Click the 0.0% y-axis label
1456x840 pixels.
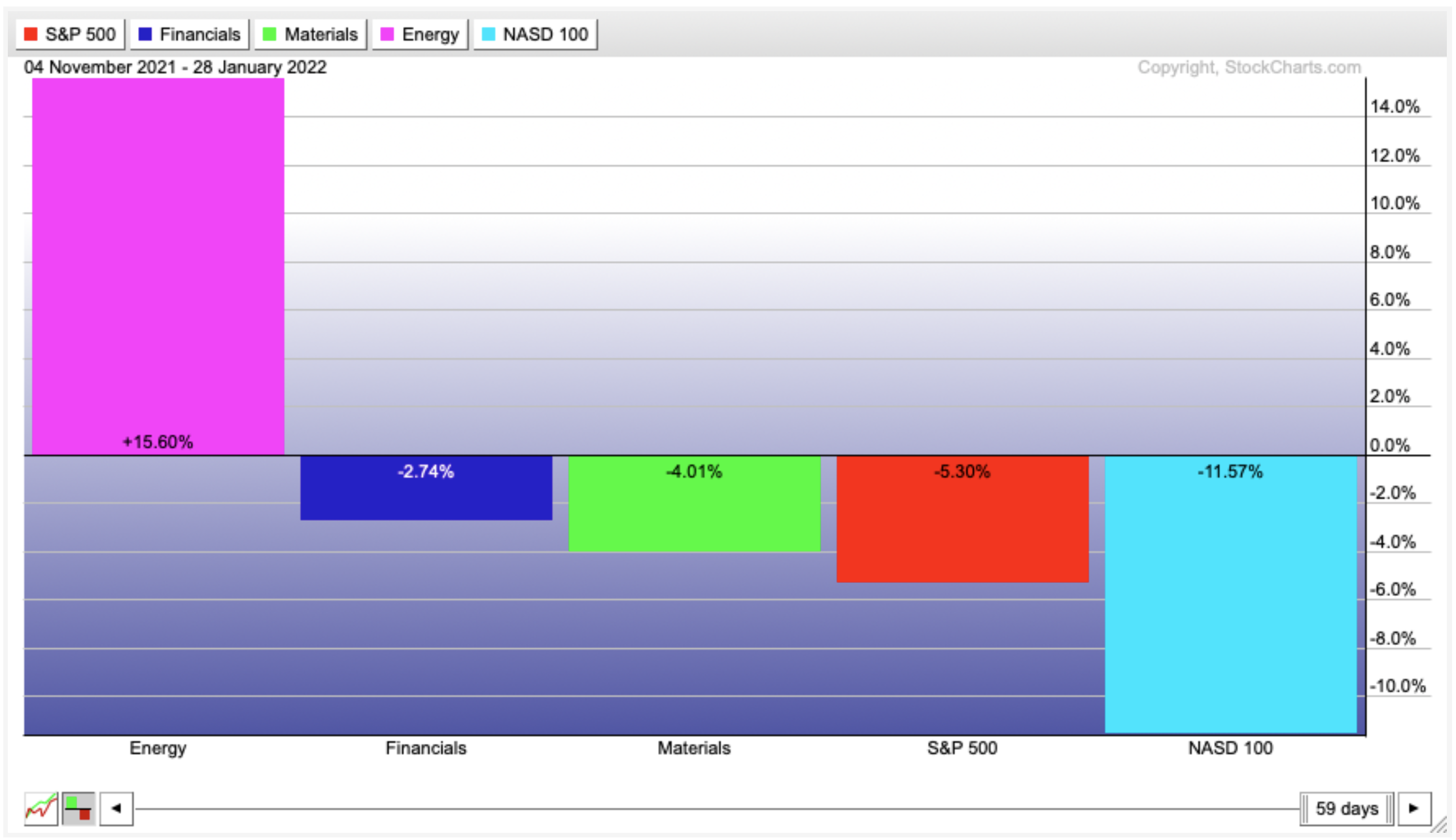click(x=1390, y=446)
